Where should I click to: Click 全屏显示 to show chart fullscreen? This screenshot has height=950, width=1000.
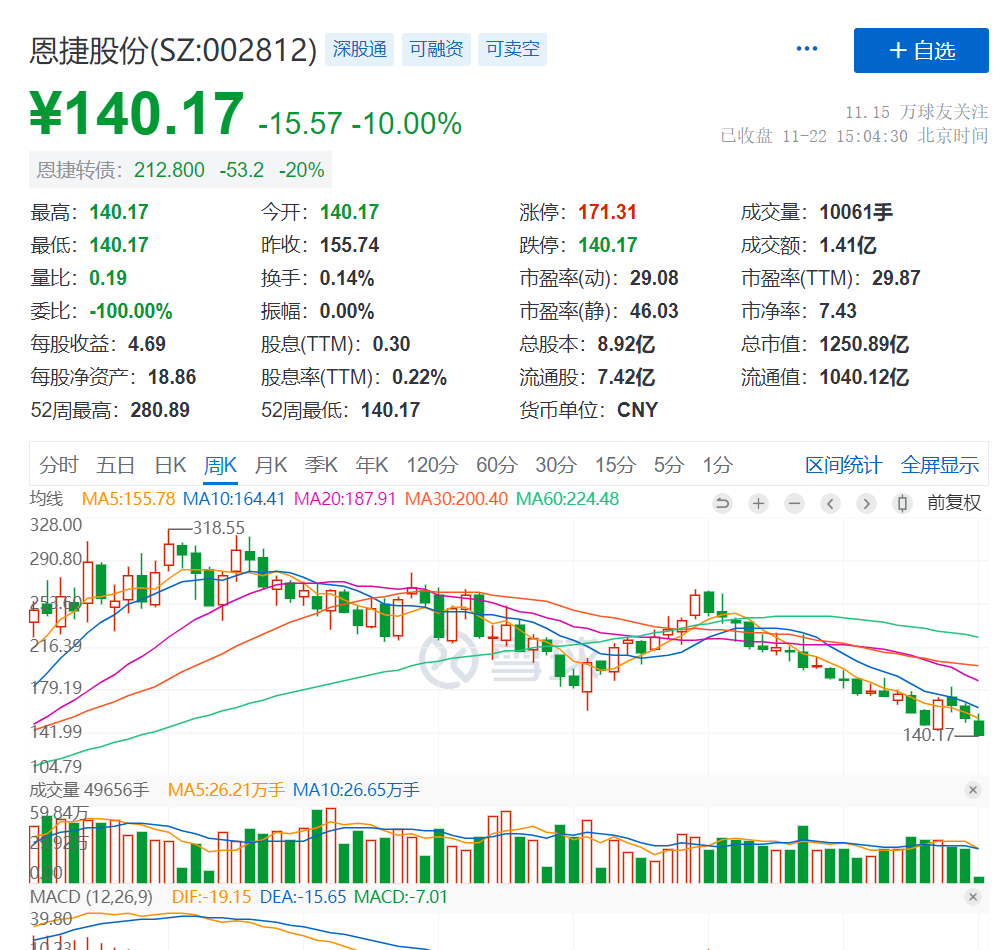[939, 465]
